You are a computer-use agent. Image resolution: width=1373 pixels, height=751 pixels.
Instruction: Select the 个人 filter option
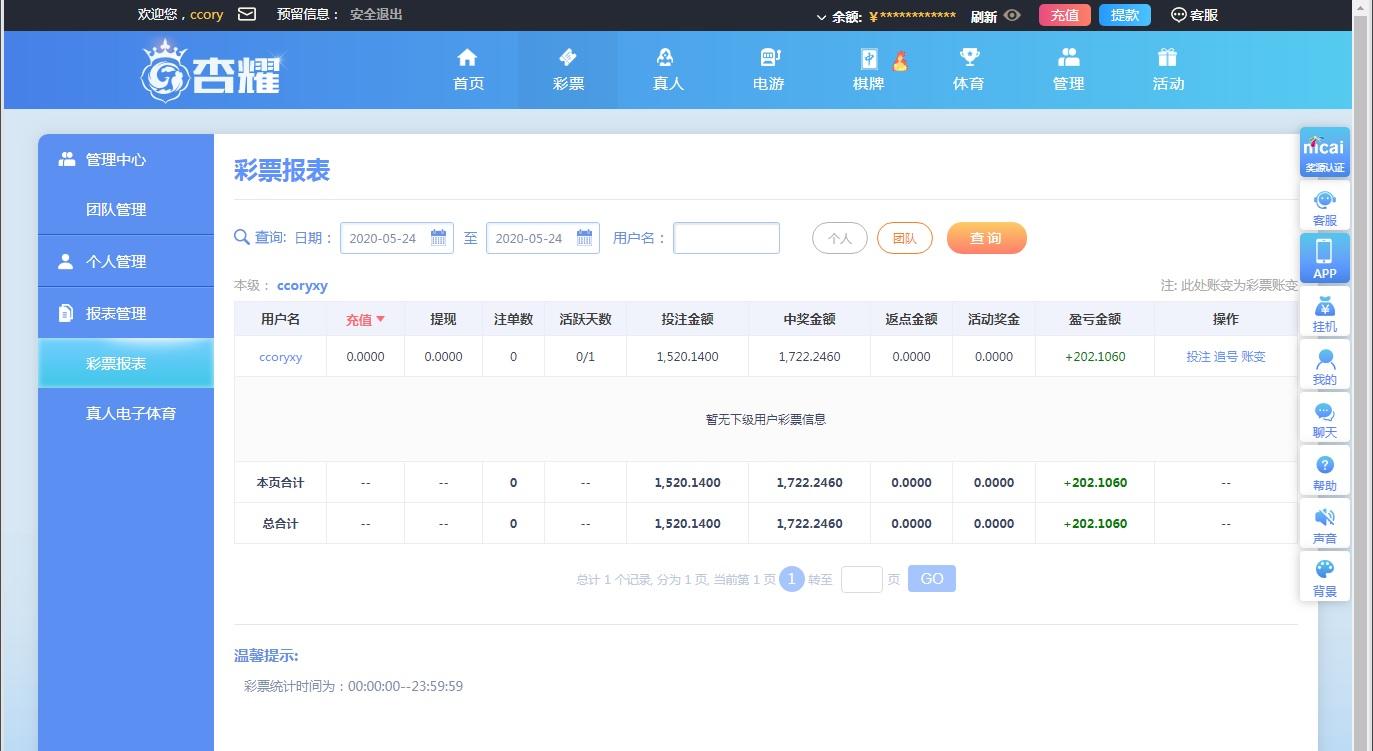(839, 238)
